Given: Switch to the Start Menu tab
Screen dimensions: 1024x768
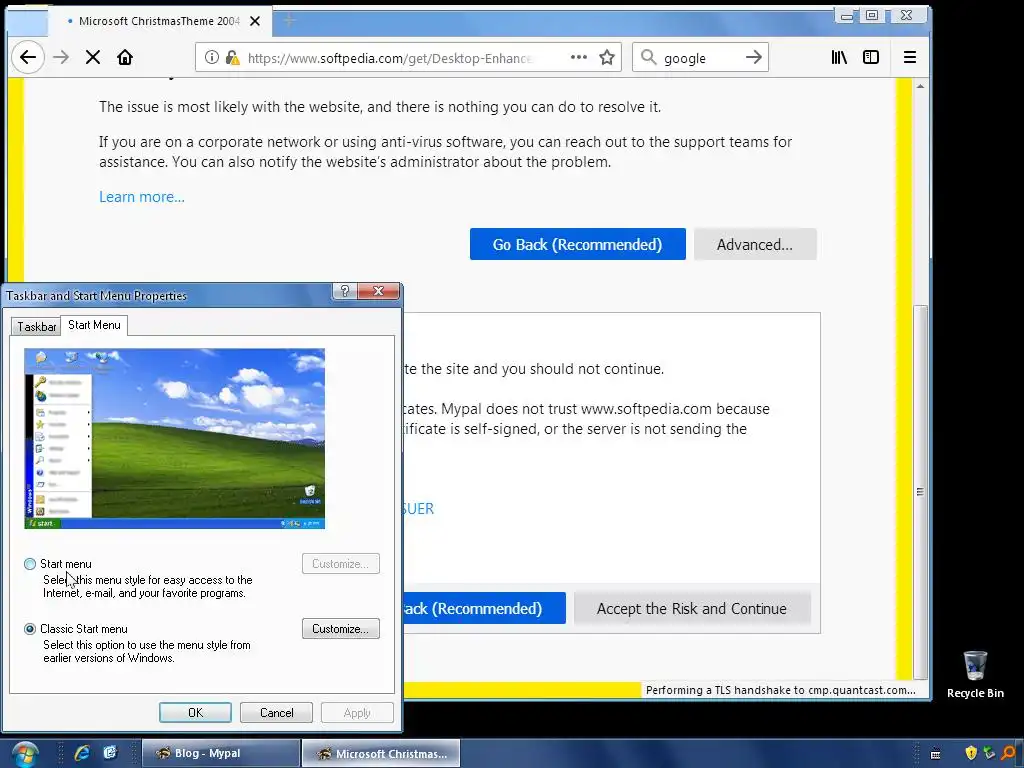Looking at the screenshot, I should pos(94,325).
